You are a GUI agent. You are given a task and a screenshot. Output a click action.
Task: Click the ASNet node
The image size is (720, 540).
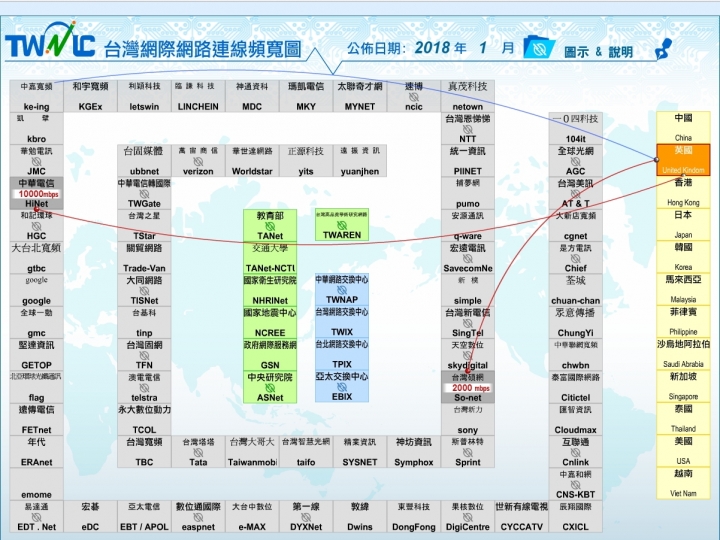click(x=270, y=388)
